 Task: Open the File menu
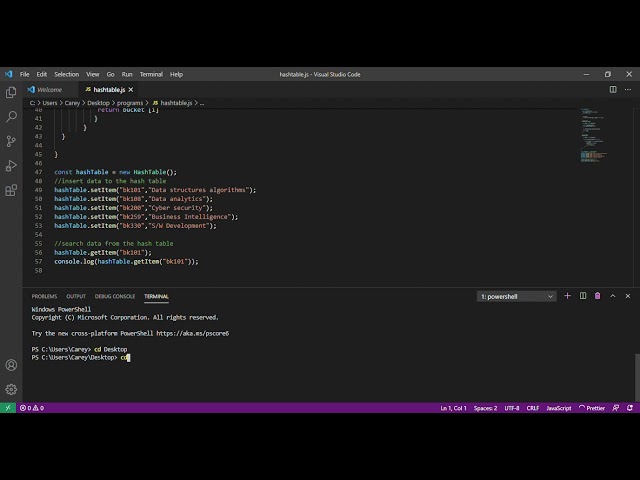[24, 74]
